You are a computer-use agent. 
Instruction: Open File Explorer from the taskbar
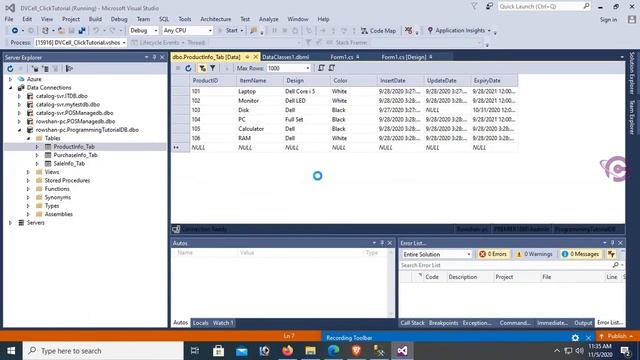click(310, 351)
